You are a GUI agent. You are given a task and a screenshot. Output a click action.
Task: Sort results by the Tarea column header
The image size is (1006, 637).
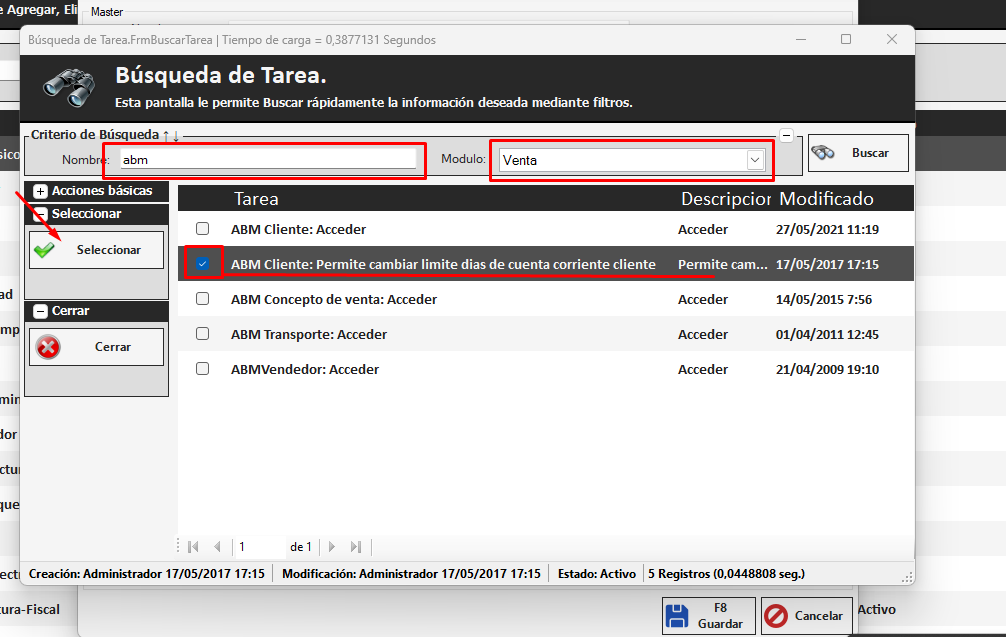tap(256, 199)
